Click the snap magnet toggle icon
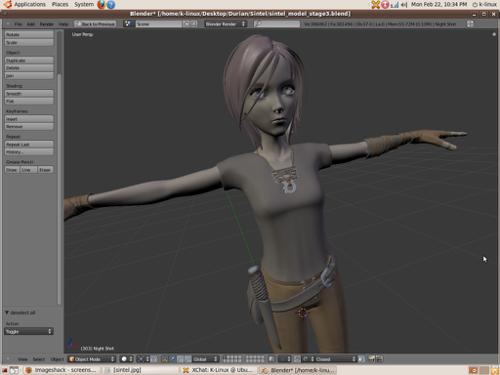The width and height of the screenshot is (500, 375). (296, 359)
